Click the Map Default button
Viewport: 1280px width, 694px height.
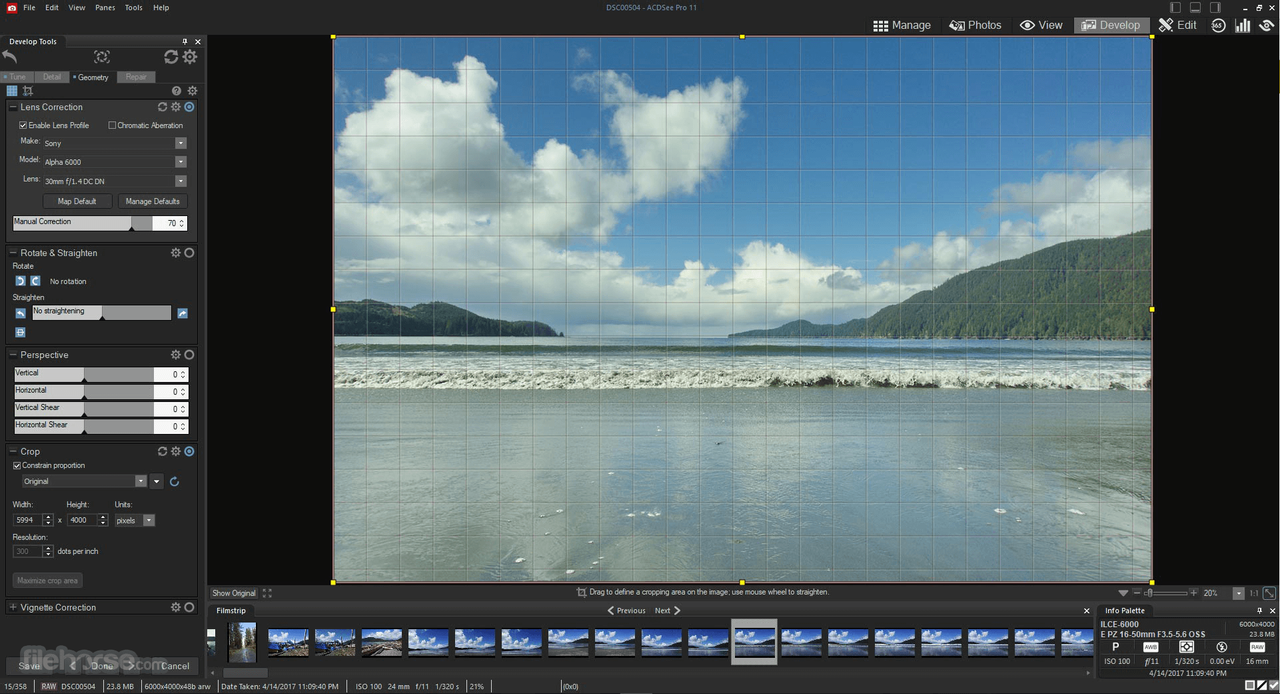point(77,200)
